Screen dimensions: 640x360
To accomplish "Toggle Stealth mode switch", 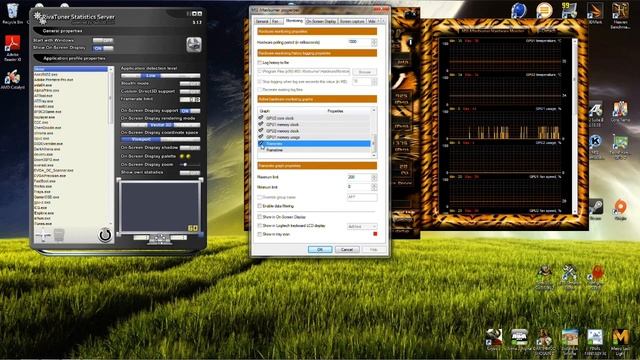I will (190, 83).
